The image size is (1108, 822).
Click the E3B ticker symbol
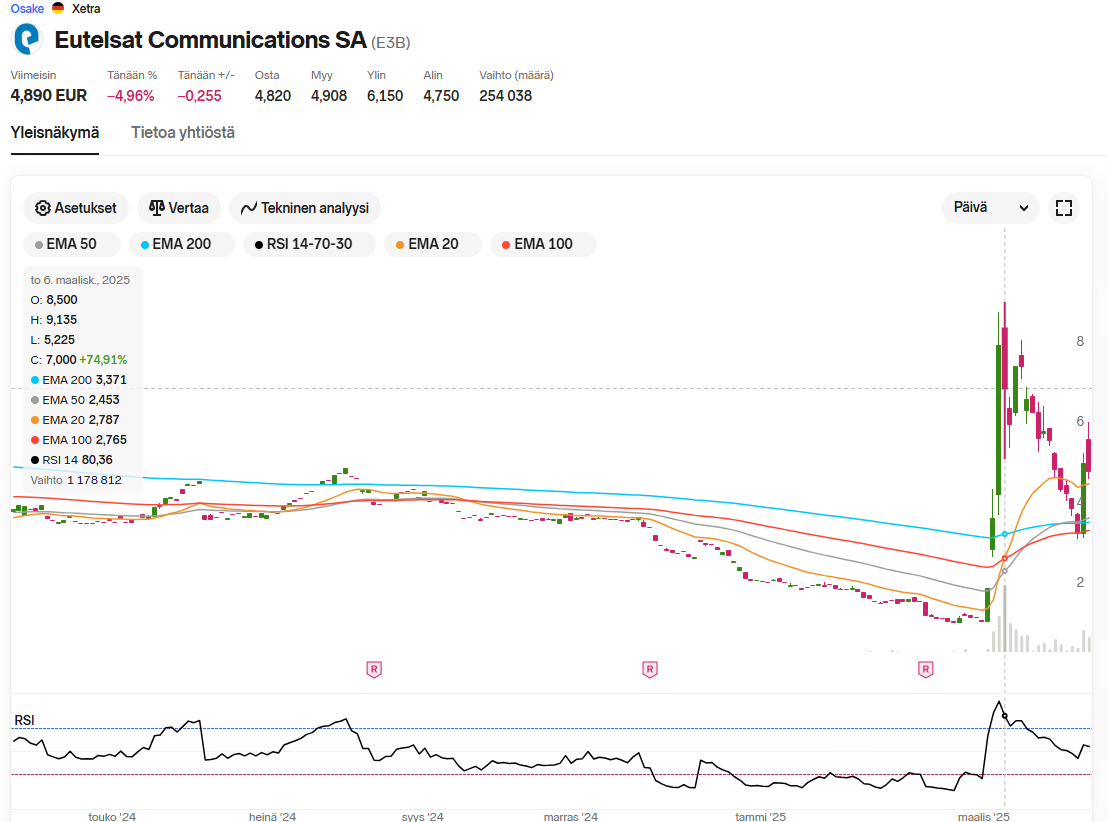point(391,43)
